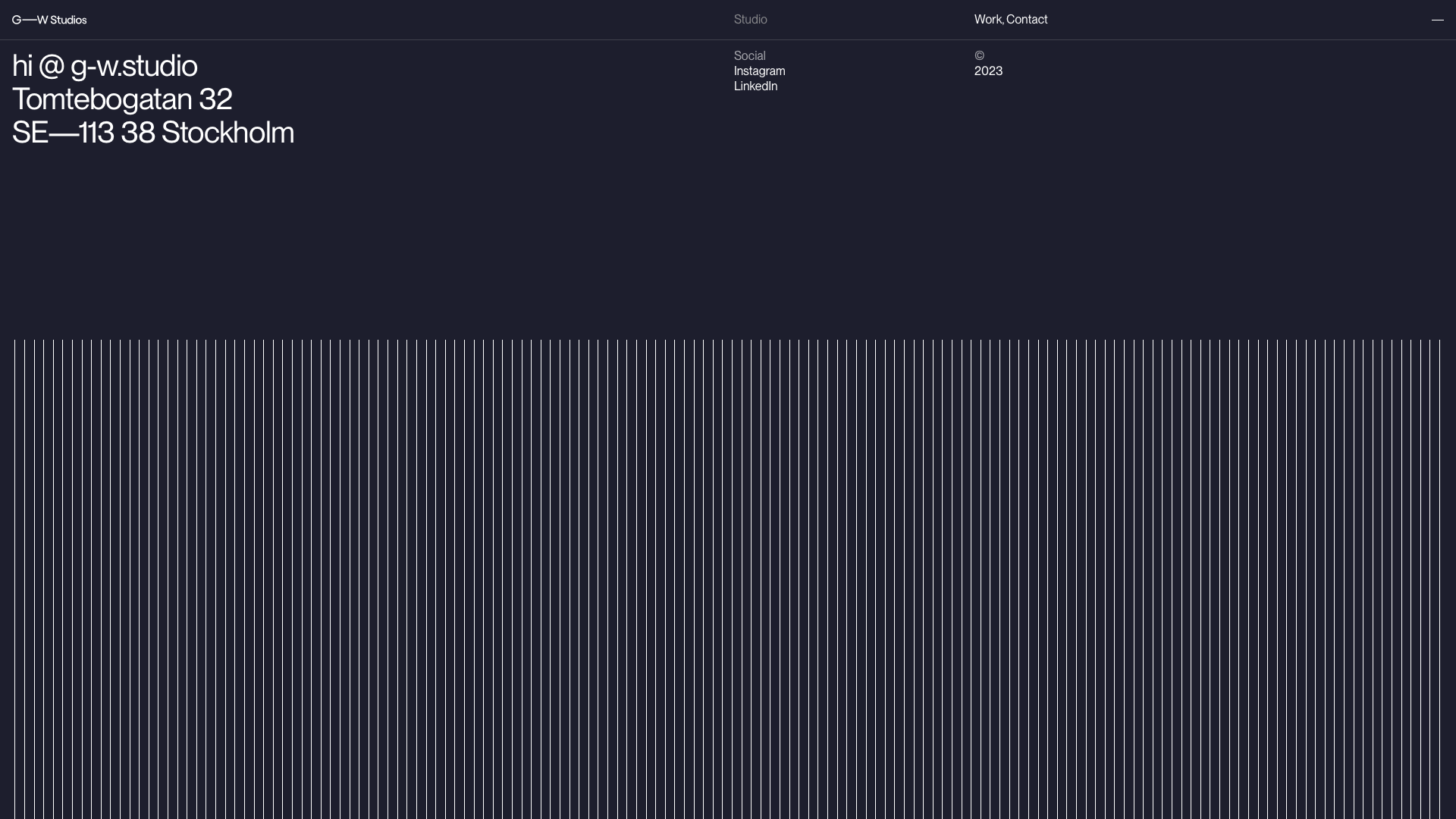Viewport: 1456px width, 819px height.
Task: Open the G—W Studios logo link
Action: (x=49, y=20)
